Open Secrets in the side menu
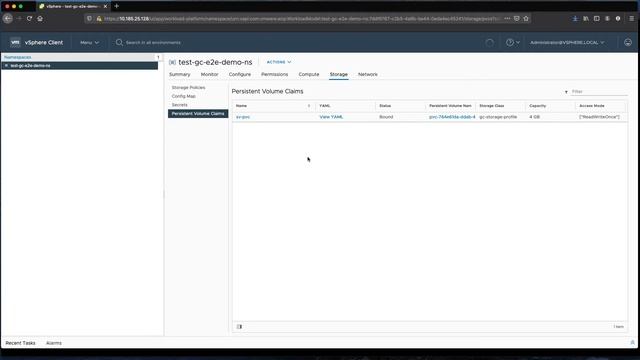640x360 pixels. point(180,105)
